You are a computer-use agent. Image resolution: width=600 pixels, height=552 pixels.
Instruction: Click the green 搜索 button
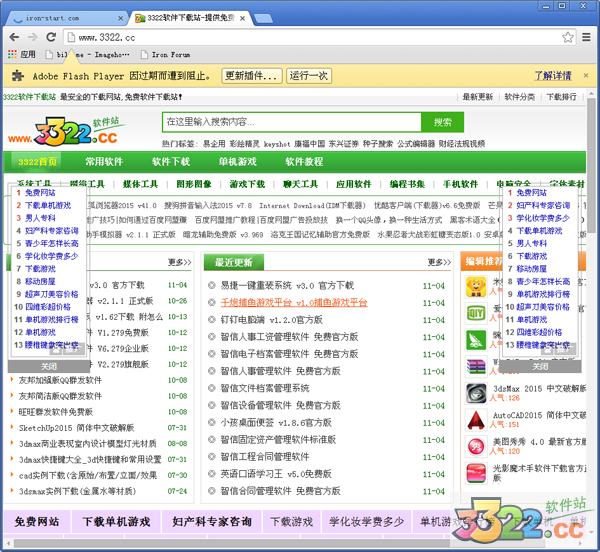[442, 122]
